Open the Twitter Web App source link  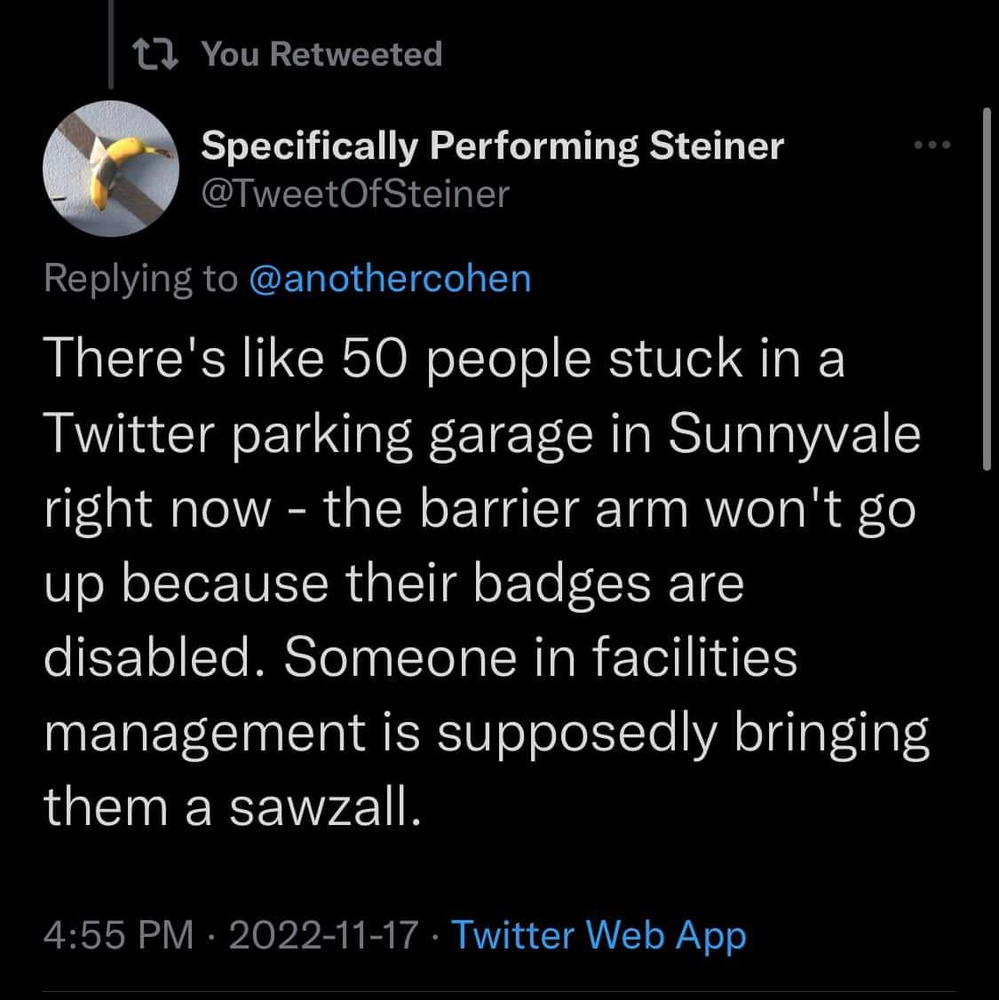pyautogui.click(x=599, y=936)
